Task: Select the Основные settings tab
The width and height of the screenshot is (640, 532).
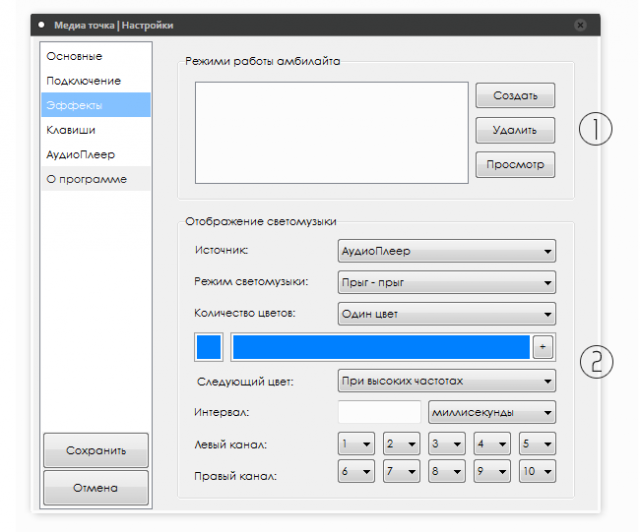Action: click(95, 56)
